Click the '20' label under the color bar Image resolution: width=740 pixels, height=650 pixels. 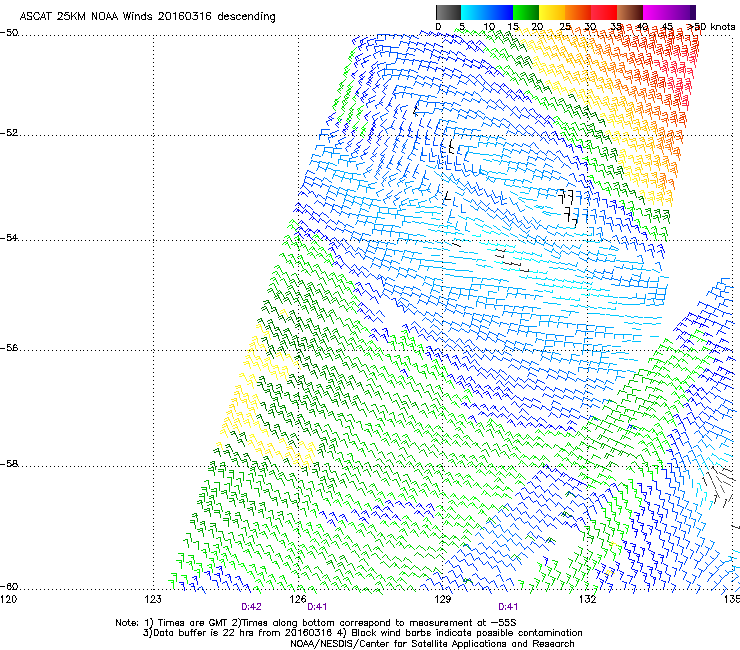click(537, 27)
